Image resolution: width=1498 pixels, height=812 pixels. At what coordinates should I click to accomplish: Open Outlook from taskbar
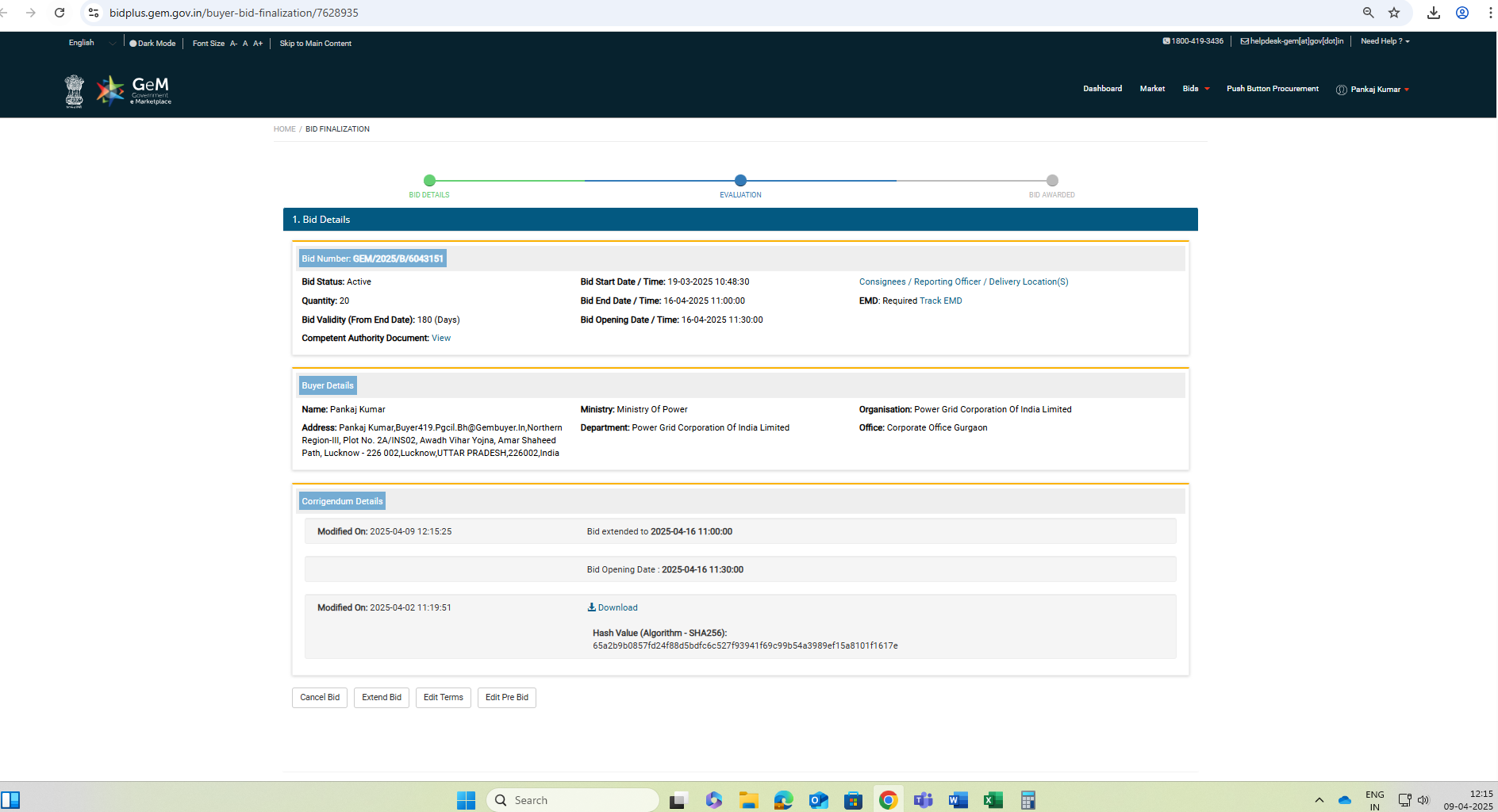pos(818,800)
